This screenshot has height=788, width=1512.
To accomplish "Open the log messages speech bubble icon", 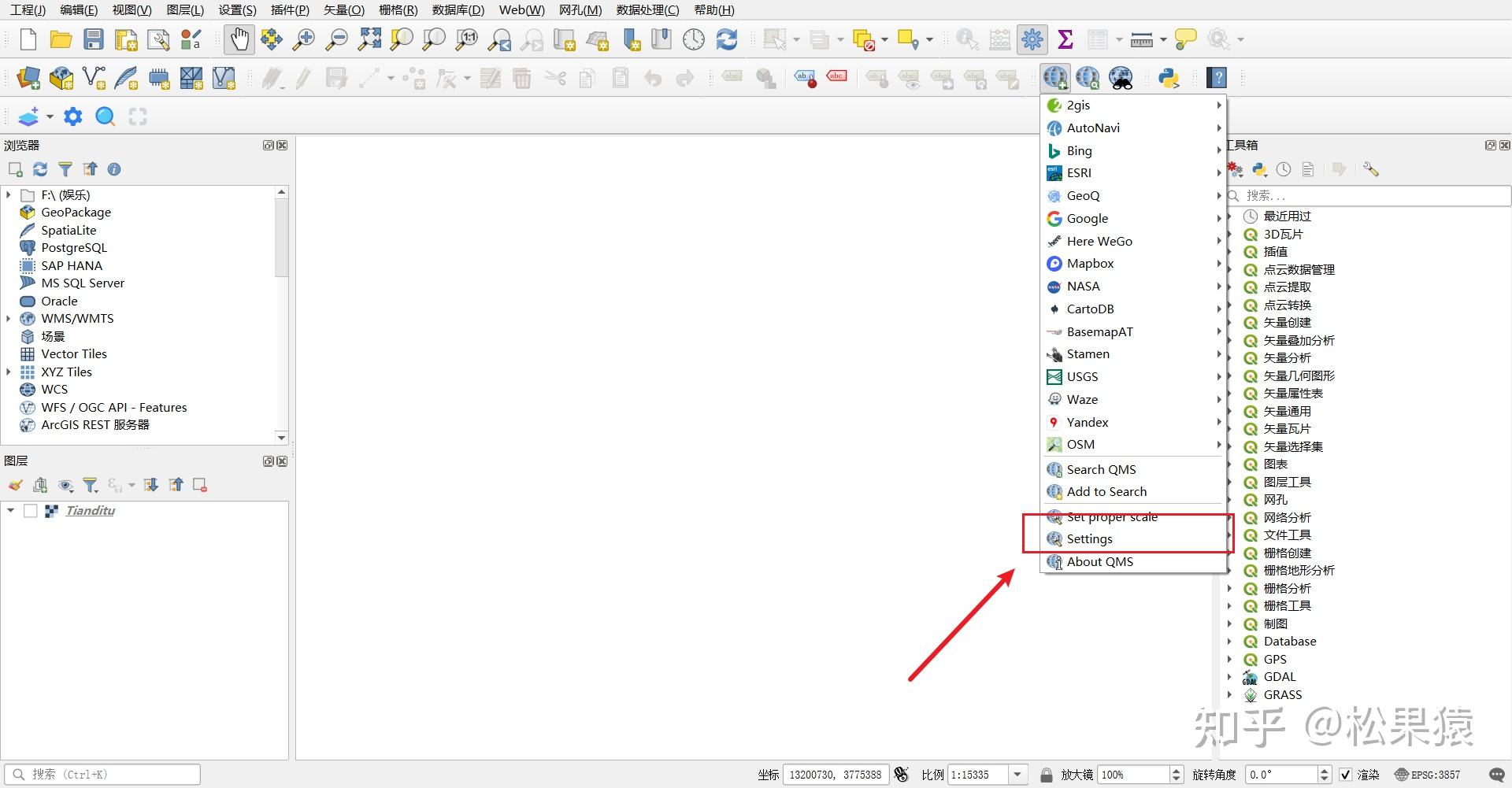I will (1498, 775).
